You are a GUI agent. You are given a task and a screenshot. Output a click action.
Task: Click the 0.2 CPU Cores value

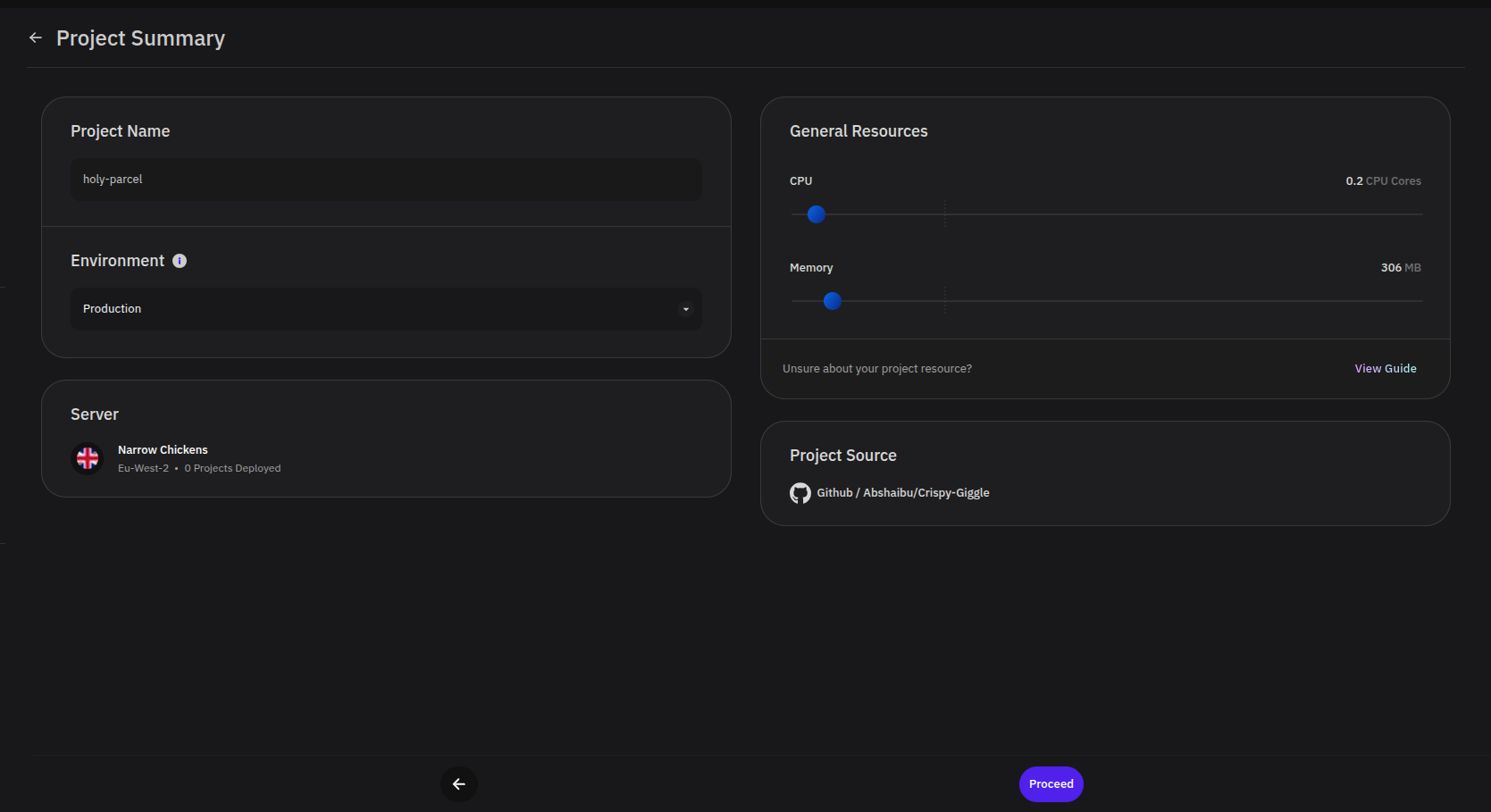pyautogui.click(x=1383, y=181)
